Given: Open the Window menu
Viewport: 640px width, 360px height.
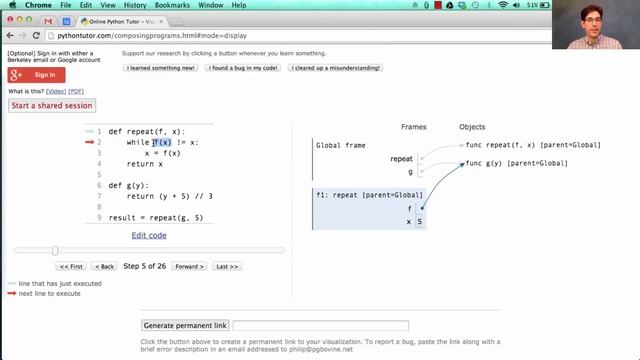Looking at the screenshot, I should [x=211, y=5].
